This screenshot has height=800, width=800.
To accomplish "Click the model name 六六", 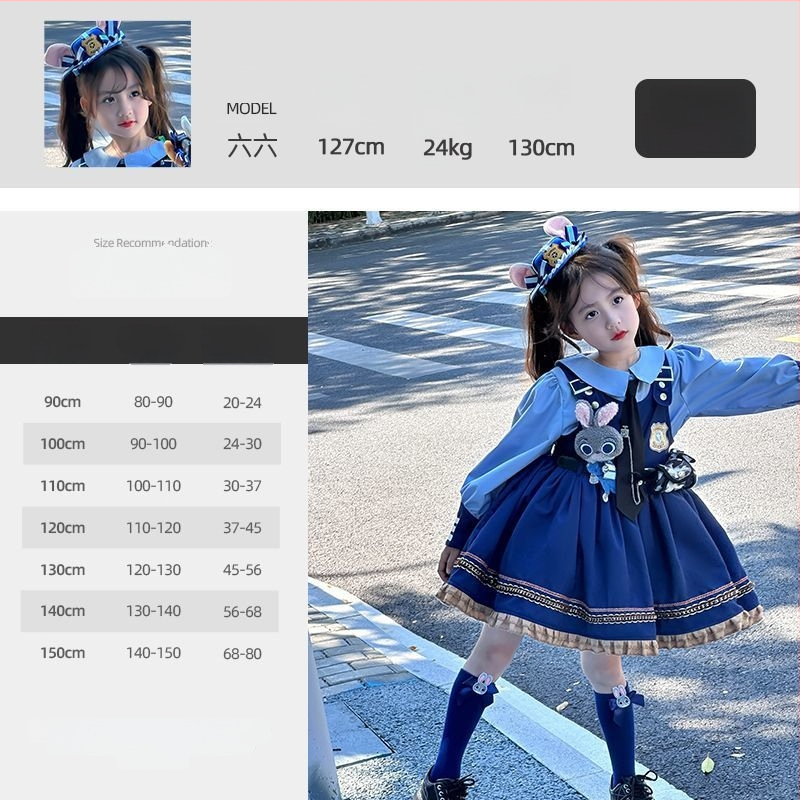I will point(252,148).
